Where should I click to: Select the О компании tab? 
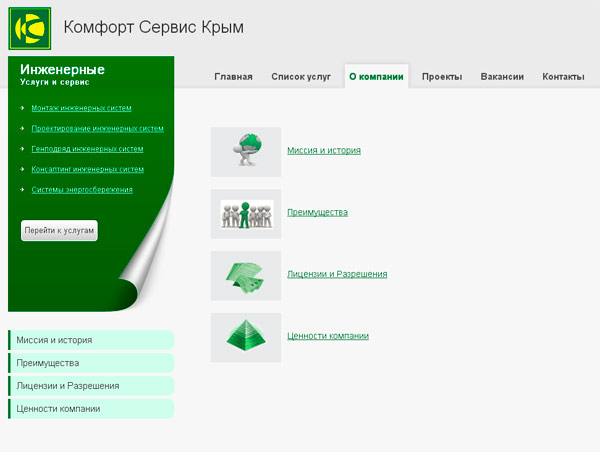[376, 77]
